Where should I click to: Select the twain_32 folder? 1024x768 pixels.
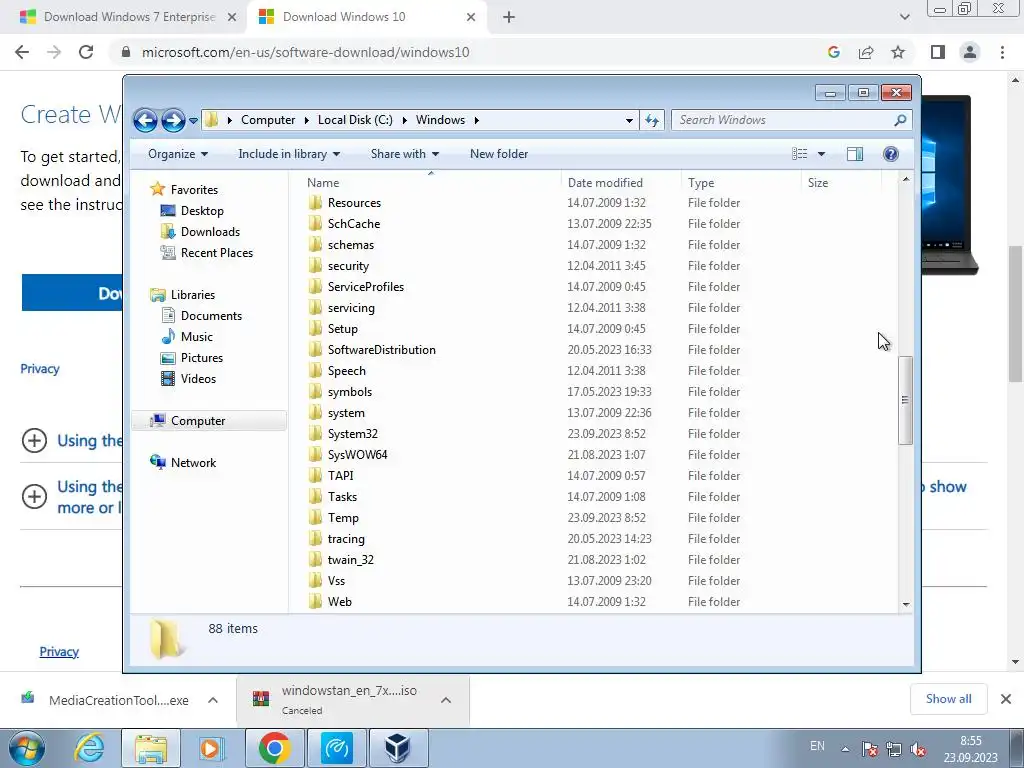pos(351,560)
